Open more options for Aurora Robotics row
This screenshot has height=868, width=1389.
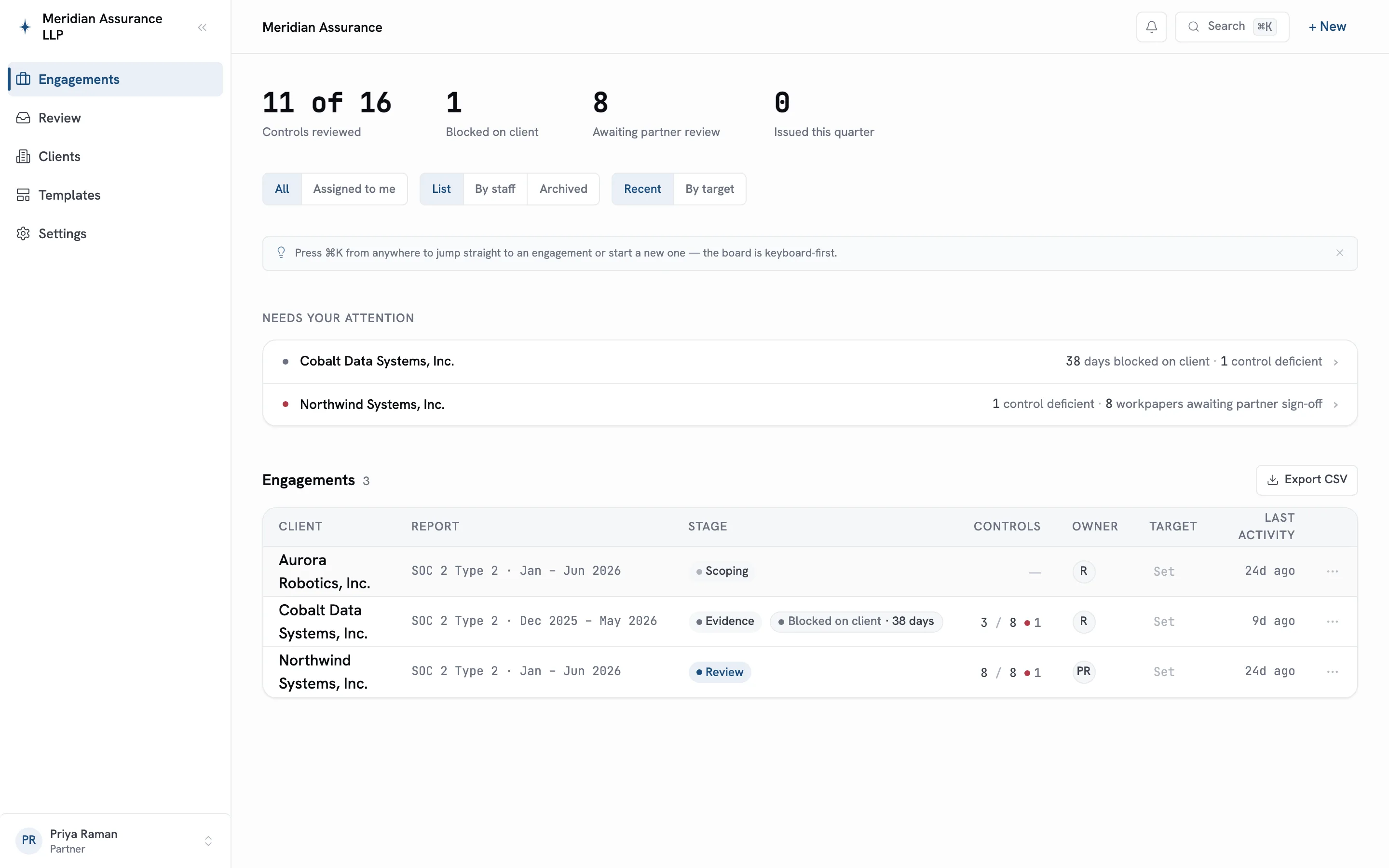(1332, 572)
